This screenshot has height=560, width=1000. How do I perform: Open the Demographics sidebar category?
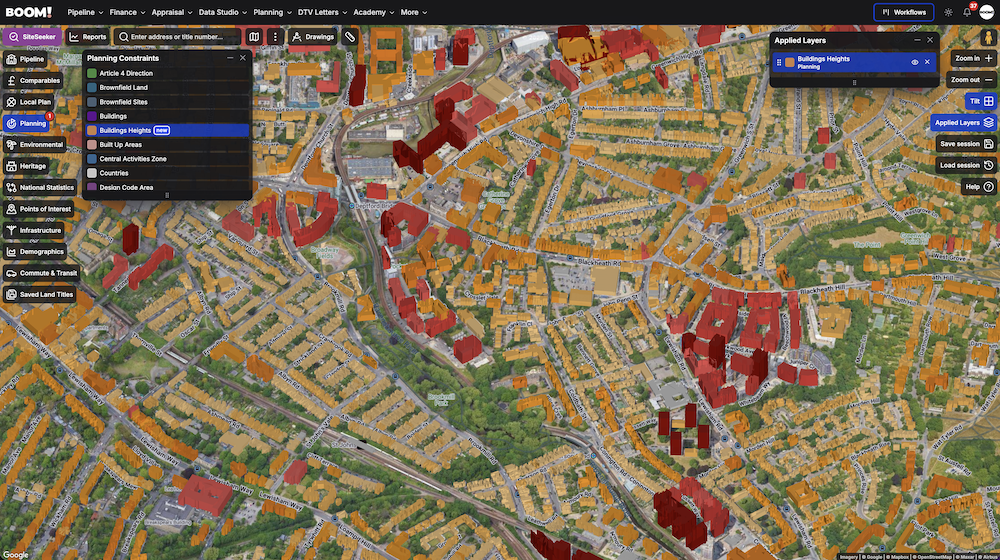click(34, 252)
